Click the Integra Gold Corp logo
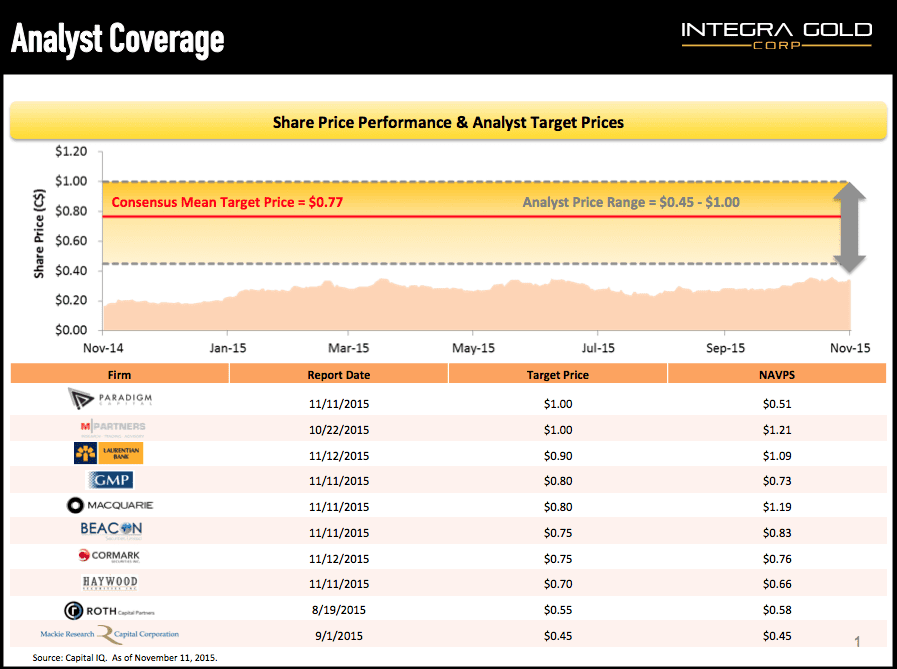The height and width of the screenshot is (669, 897). [776, 35]
